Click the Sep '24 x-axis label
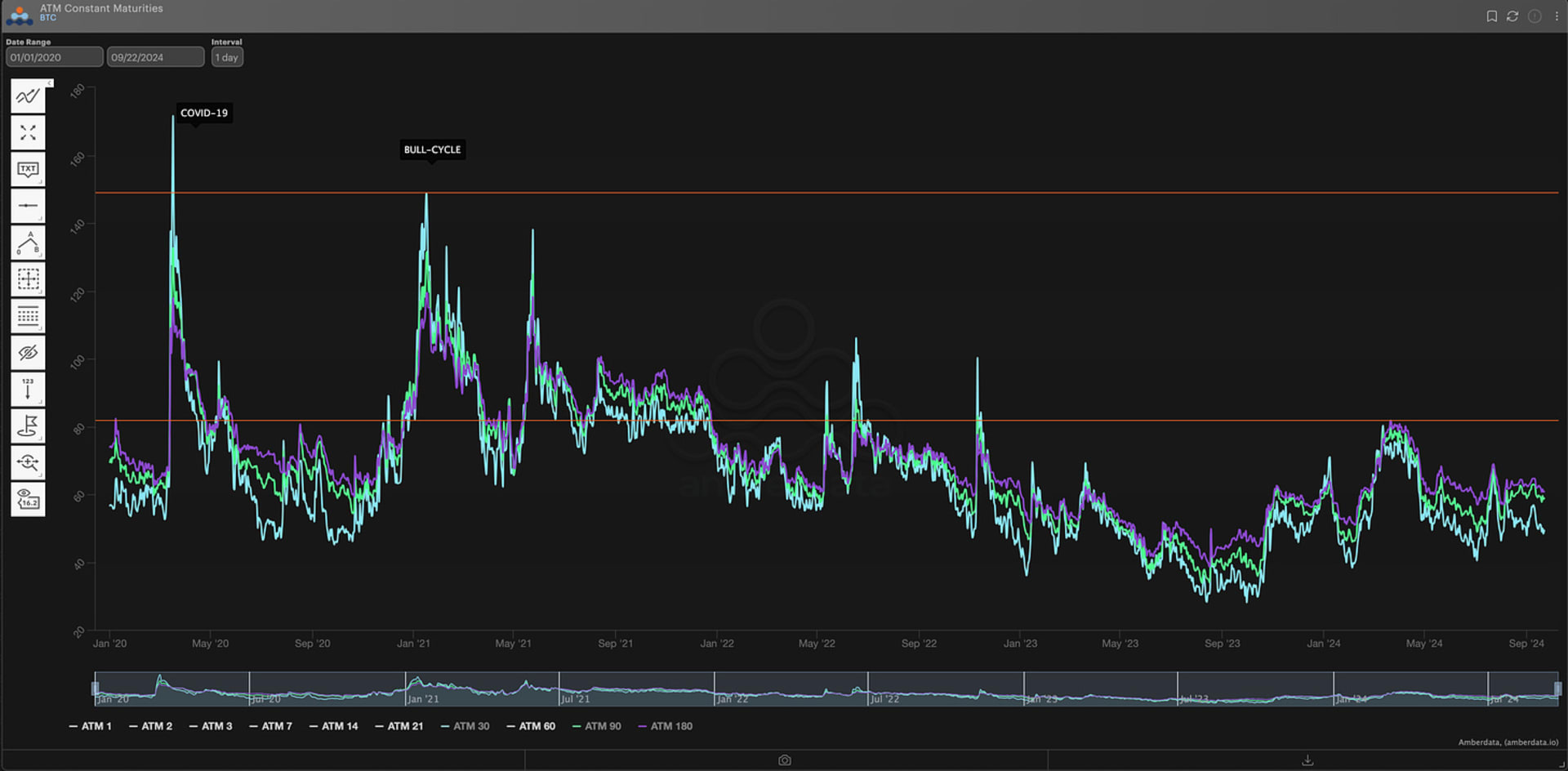The image size is (1568, 771). [x=1526, y=644]
